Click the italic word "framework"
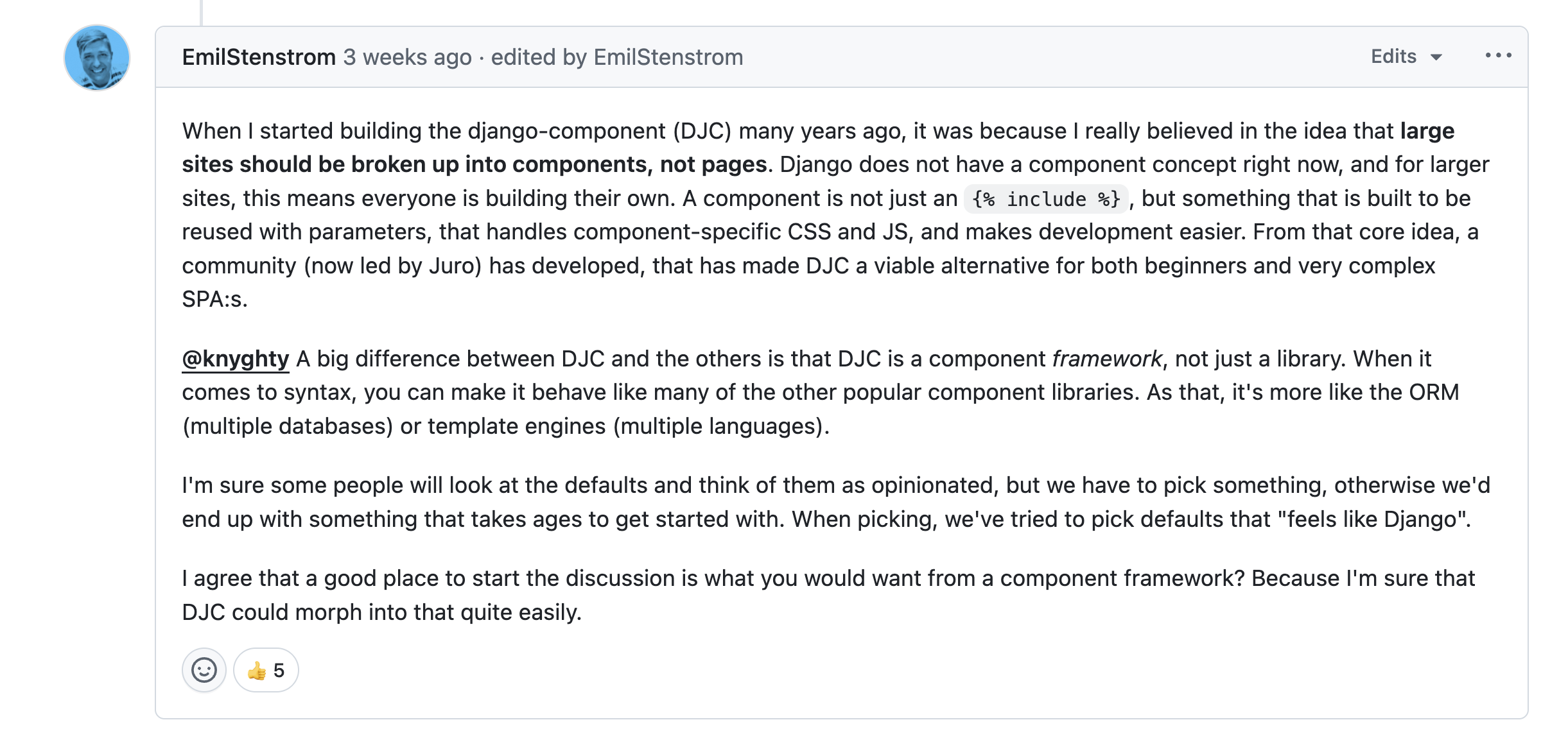1568x747 pixels. coord(1106,359)
